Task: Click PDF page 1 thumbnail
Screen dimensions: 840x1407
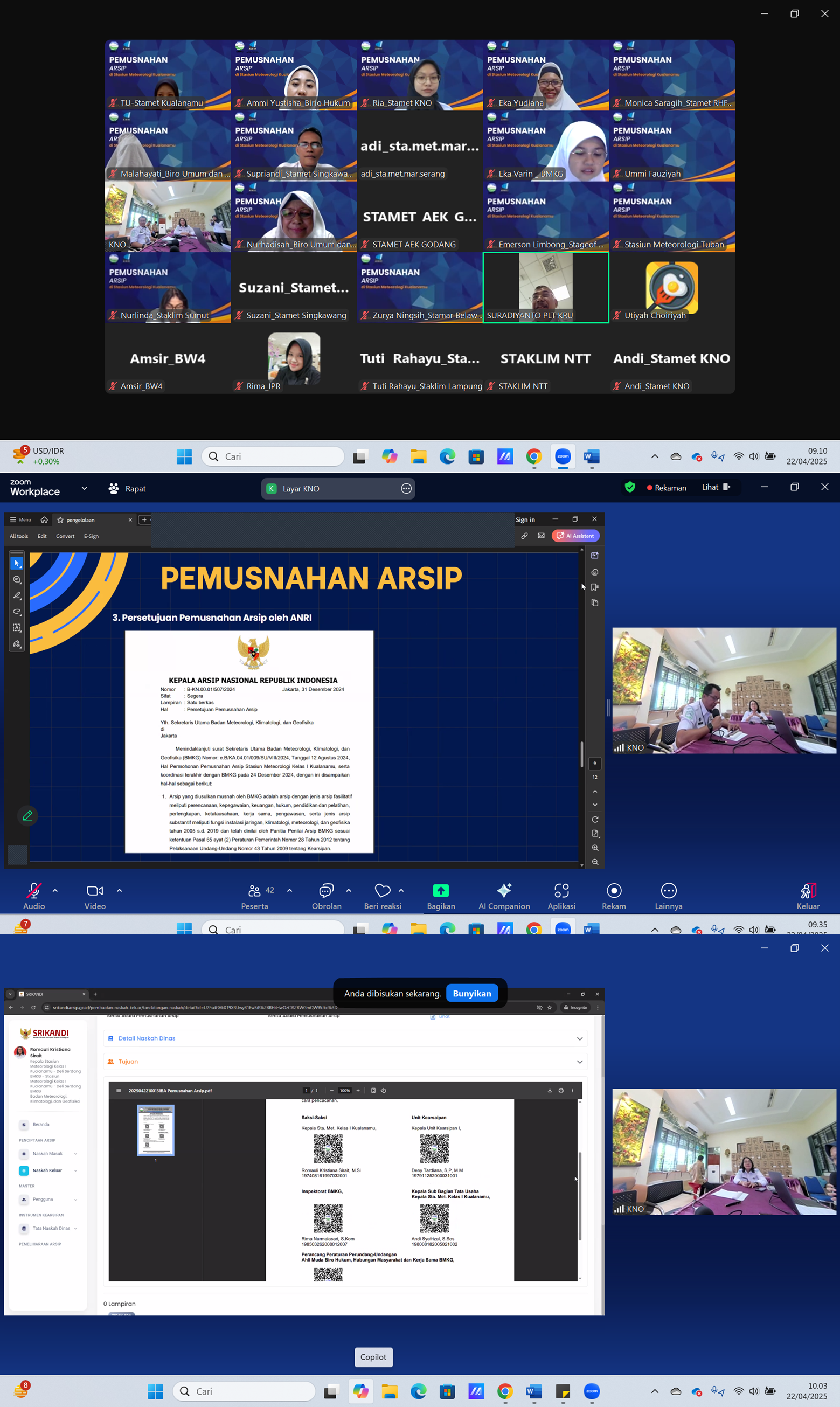Action: [156, 1129]
